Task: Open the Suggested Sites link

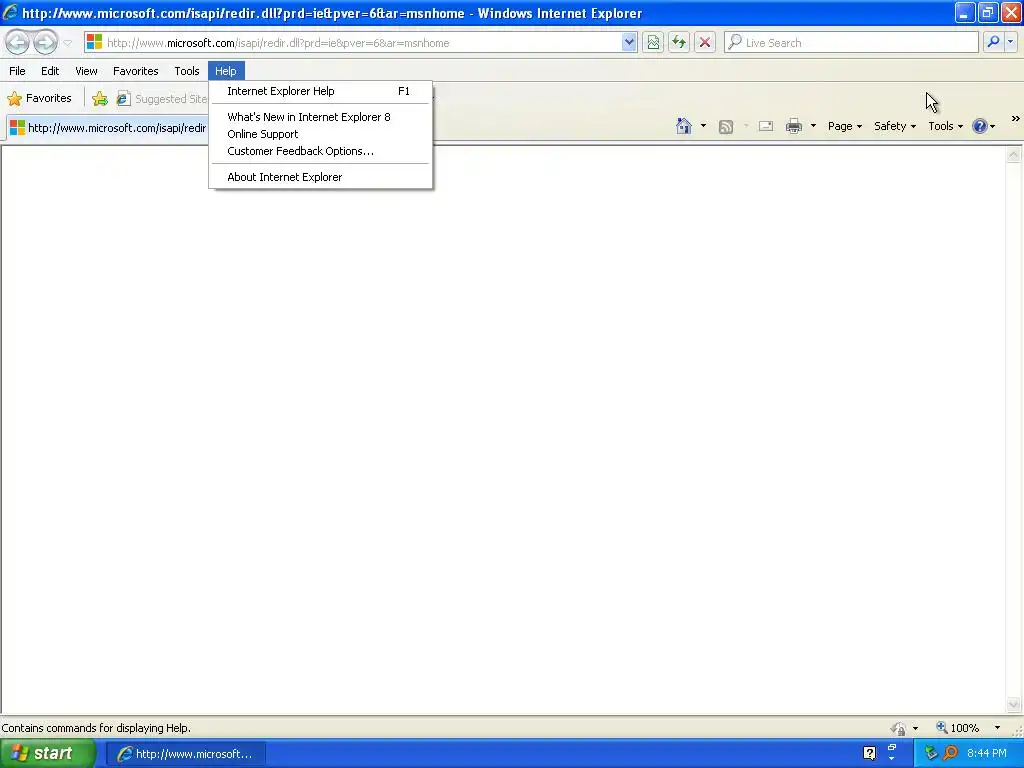Action: pos(161,99)
